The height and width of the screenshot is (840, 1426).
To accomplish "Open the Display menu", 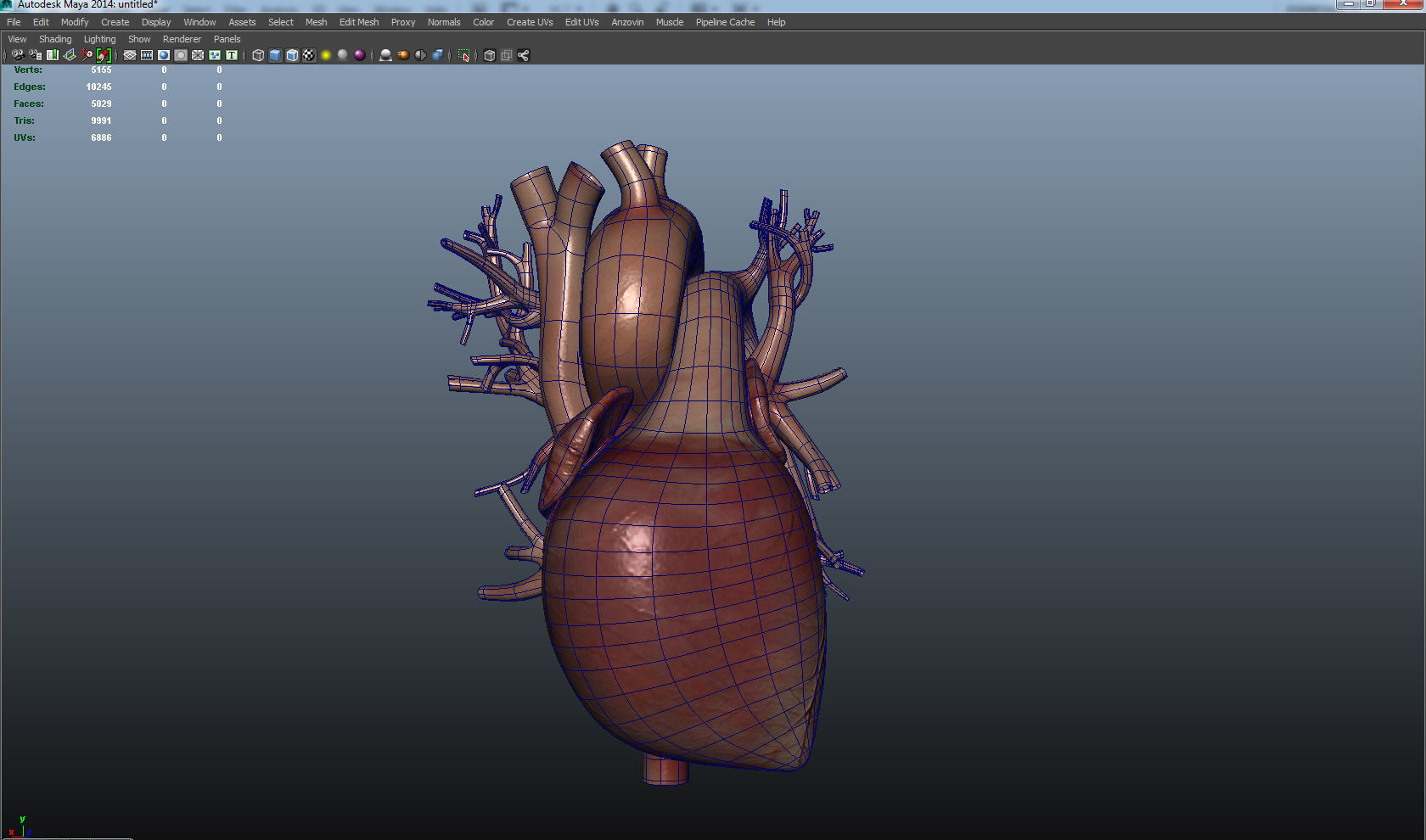I will 156,22.
